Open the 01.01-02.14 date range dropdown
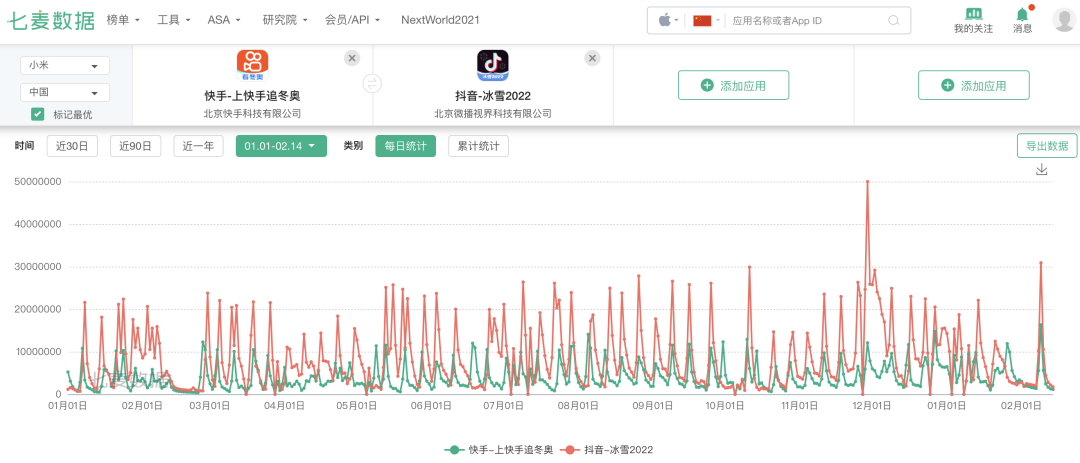Image resolution: width=1080 pixels, height=463 pixels. point(280,146)
